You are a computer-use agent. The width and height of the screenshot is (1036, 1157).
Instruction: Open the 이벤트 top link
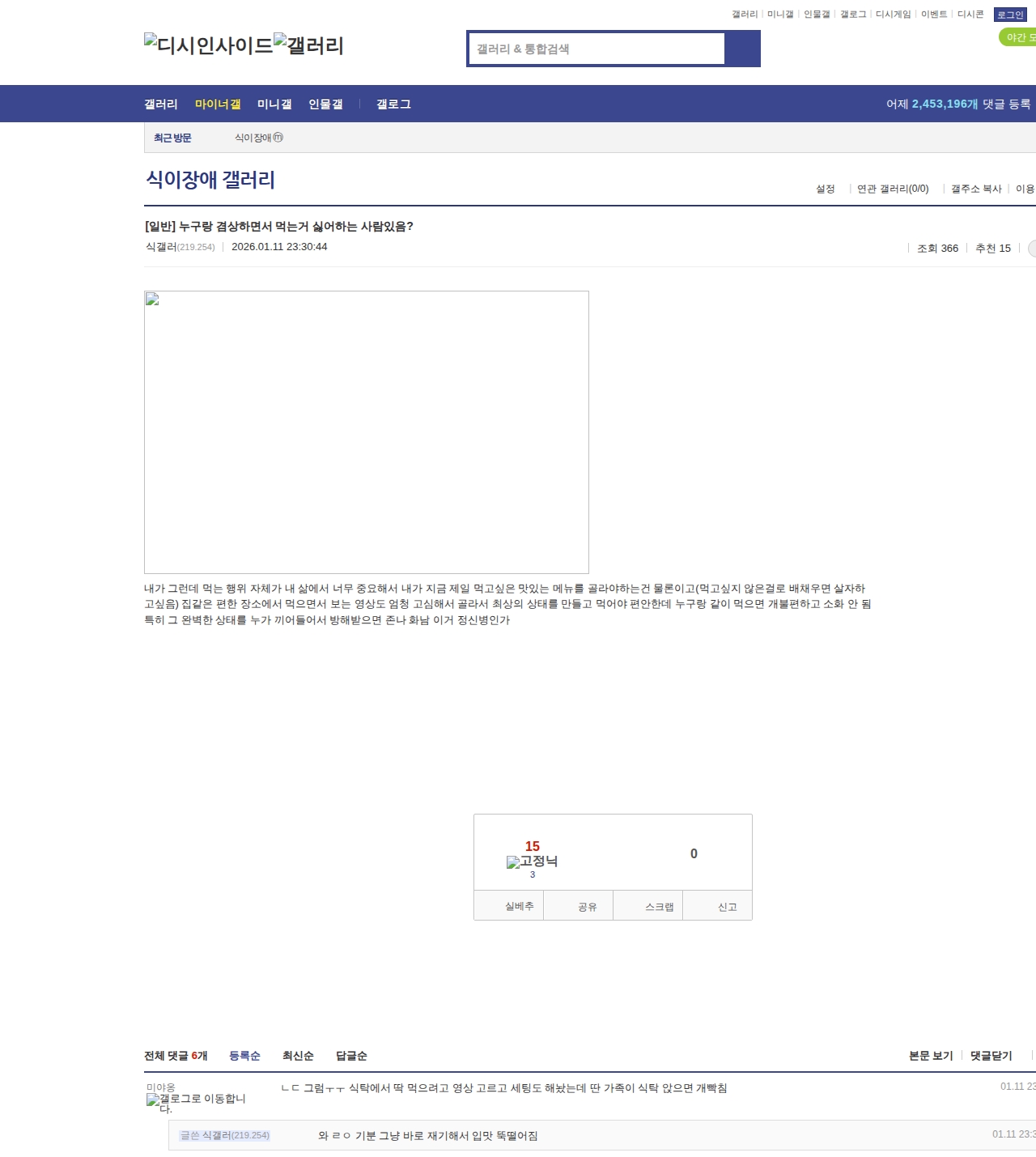click(x=934, y=15)
